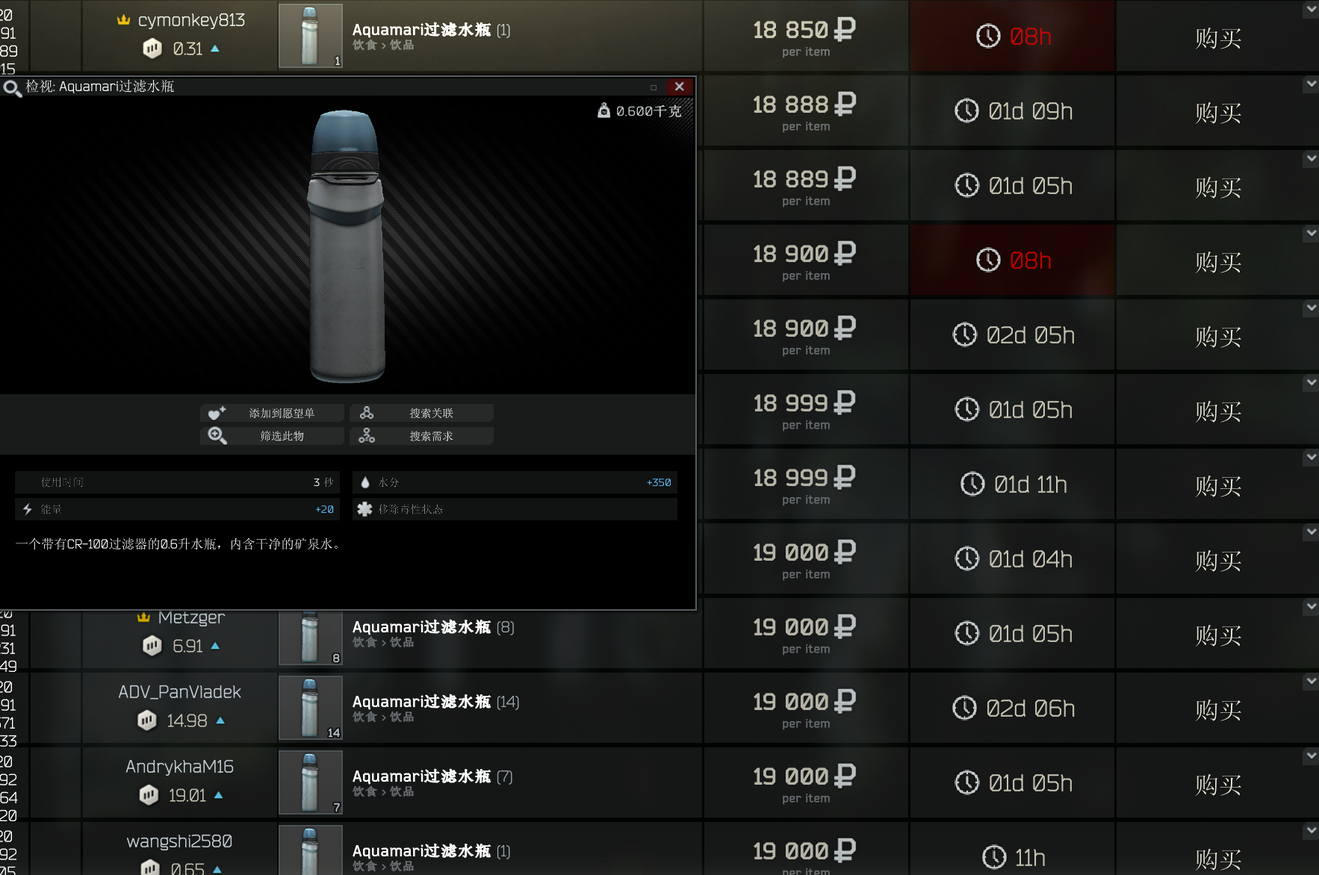This screenshot has height=875, width=1319.
Task: Click the 搜索需求 button
Action: 422,436
